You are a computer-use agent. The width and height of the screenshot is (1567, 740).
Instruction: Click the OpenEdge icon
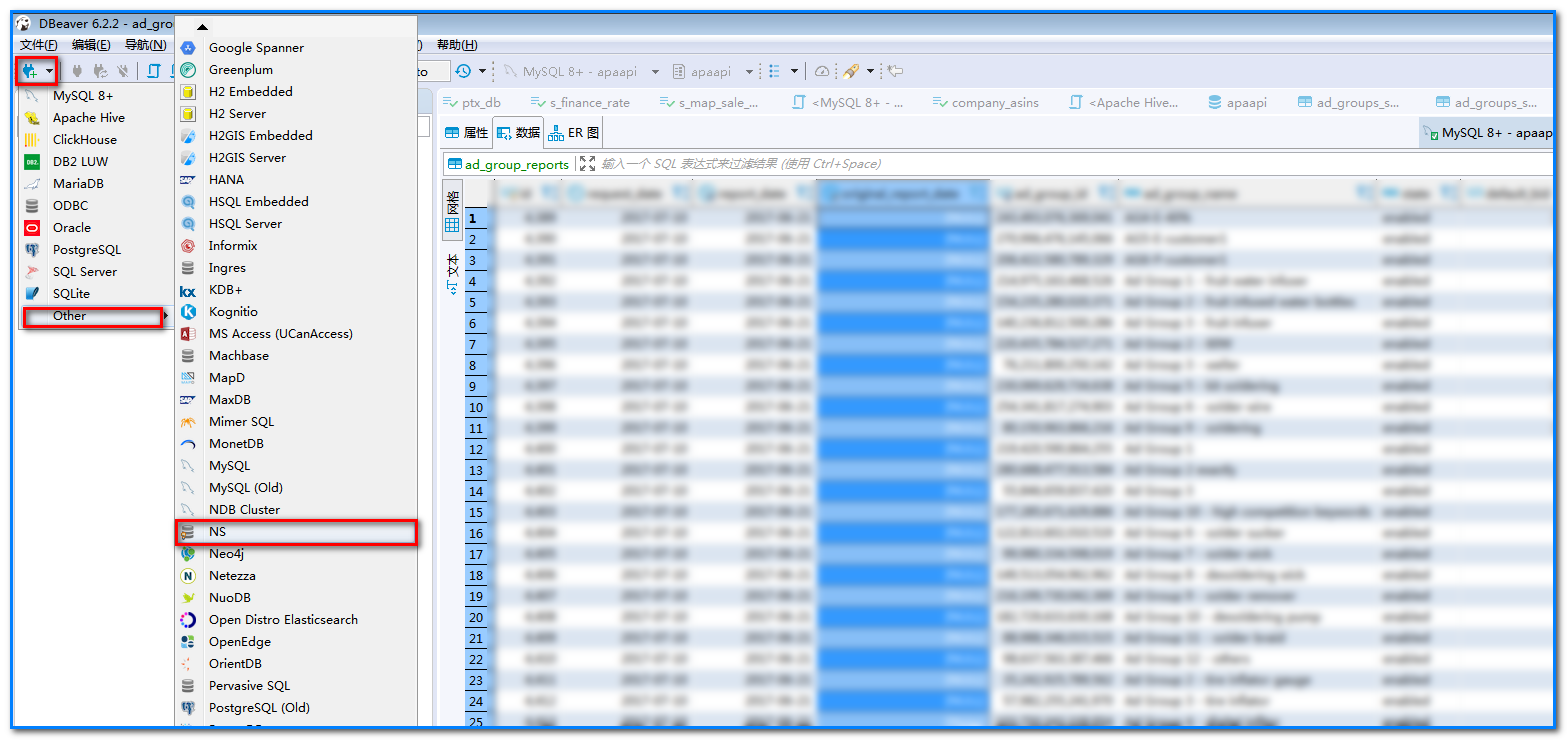[x=188, y=642]
